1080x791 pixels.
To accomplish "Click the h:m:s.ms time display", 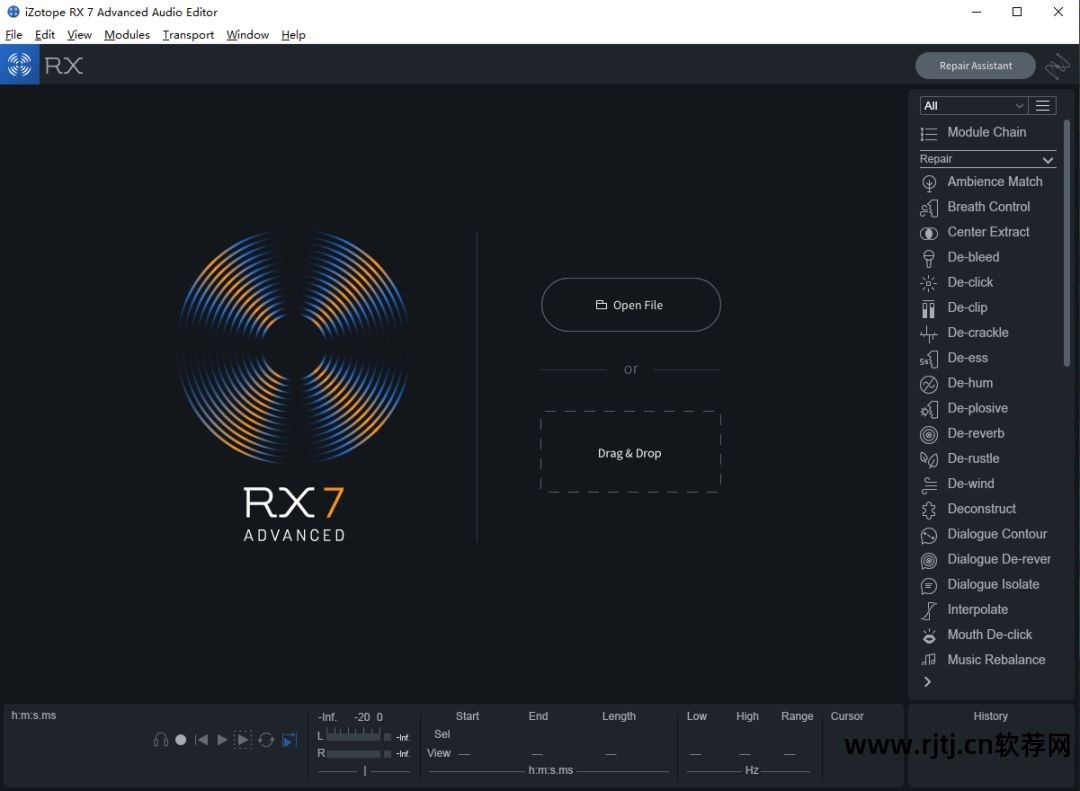I will tap(34, 715).
